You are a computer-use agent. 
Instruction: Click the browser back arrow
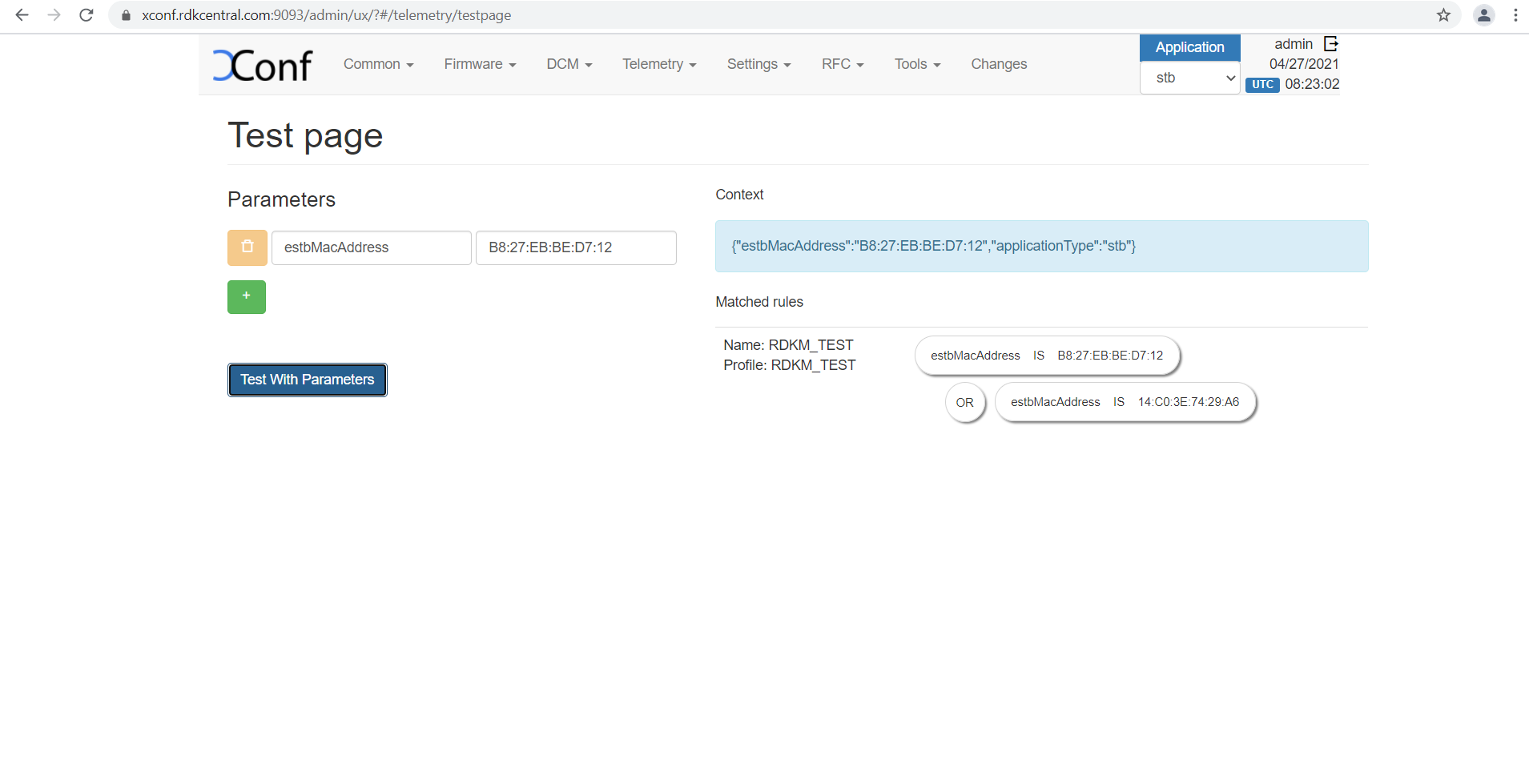point(22,15)
